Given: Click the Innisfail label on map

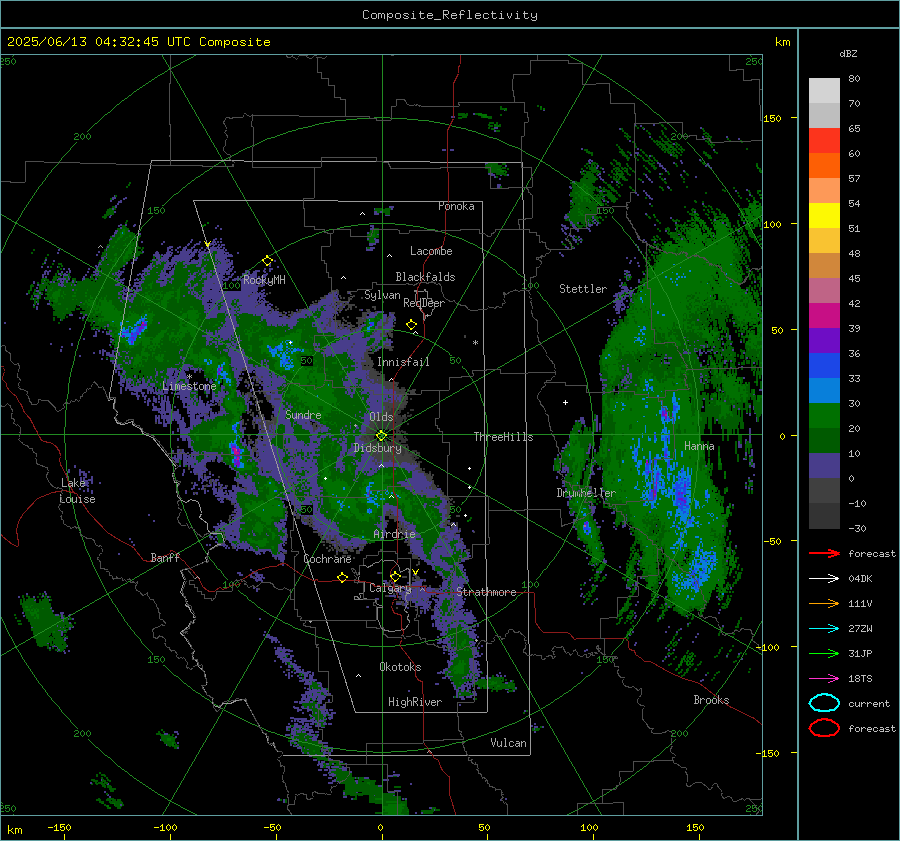Looking at the screenshot, I should tap(404, 362).
